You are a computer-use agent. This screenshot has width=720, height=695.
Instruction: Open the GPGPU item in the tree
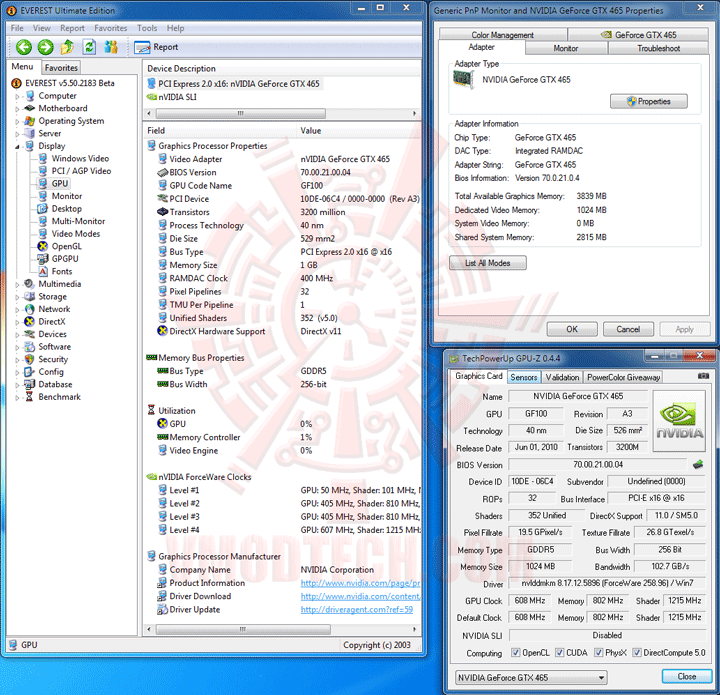click(58, 259)
